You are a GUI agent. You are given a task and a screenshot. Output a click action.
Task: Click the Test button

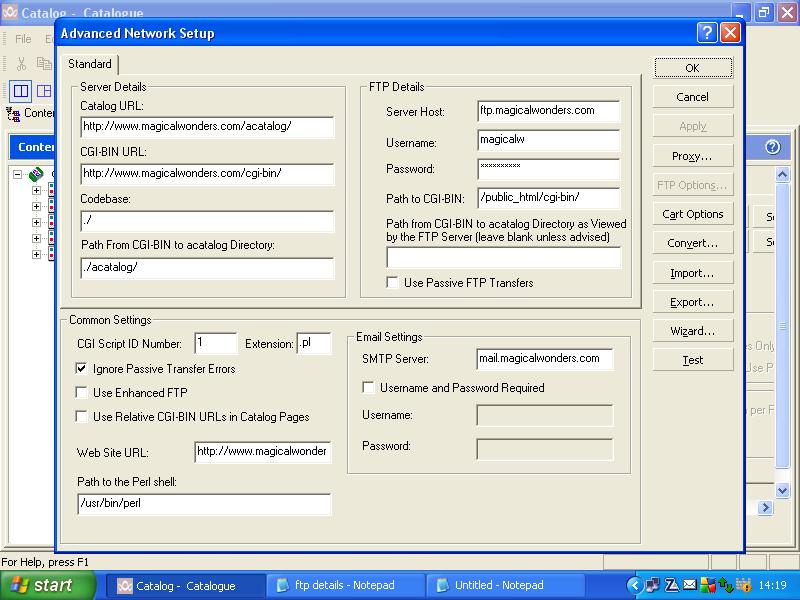tap(692, 360)
